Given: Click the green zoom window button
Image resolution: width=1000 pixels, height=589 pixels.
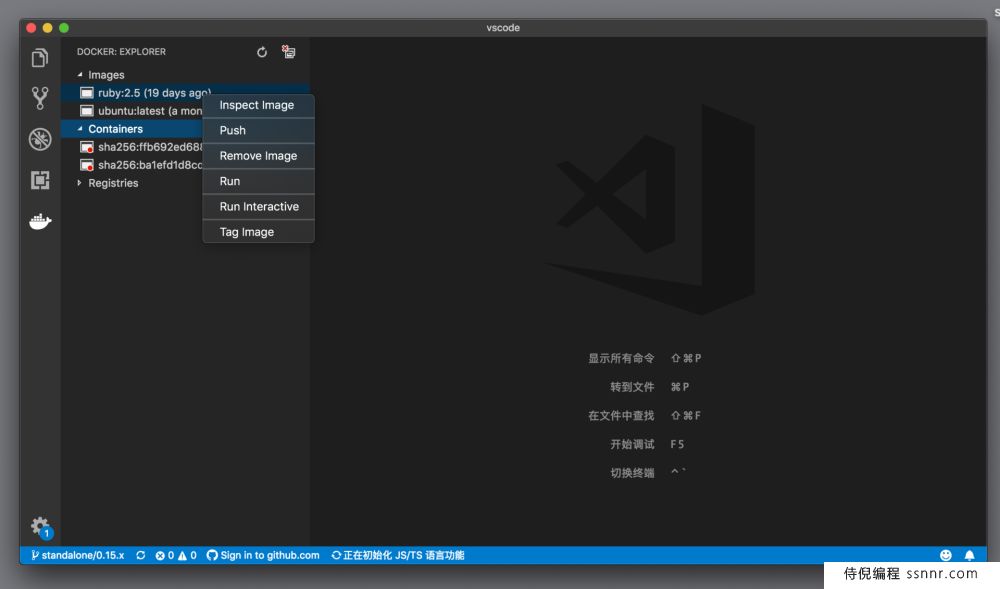Looking at the screenshot, I should [x=64, y=28].
